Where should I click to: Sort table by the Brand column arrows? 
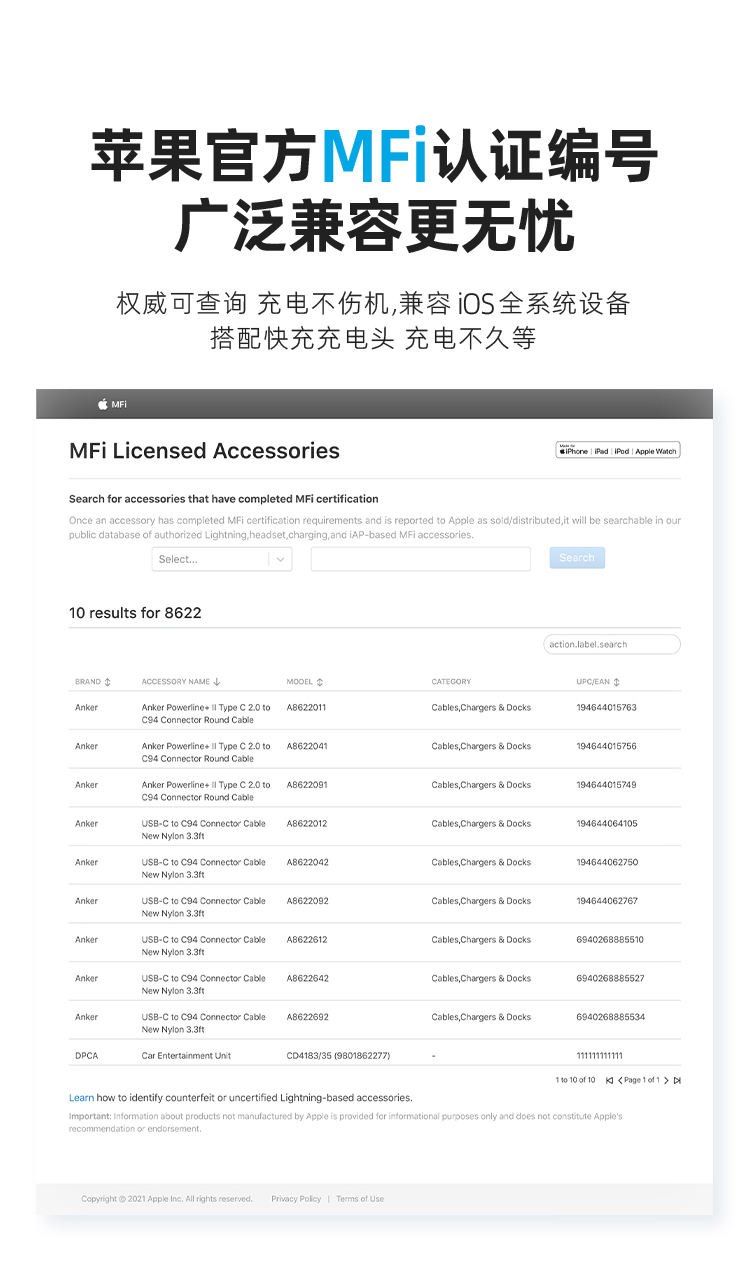pos(107,682)
